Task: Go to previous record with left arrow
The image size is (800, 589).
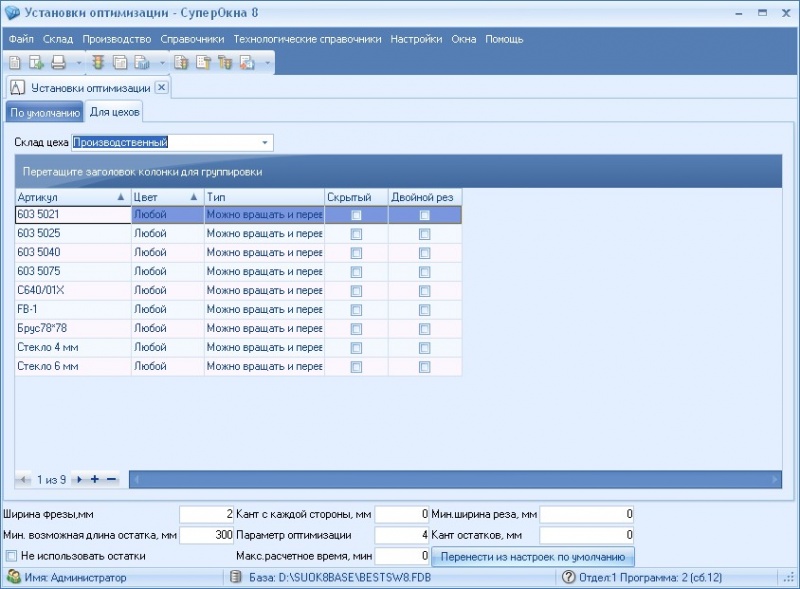Action: [x=23, y=479]
